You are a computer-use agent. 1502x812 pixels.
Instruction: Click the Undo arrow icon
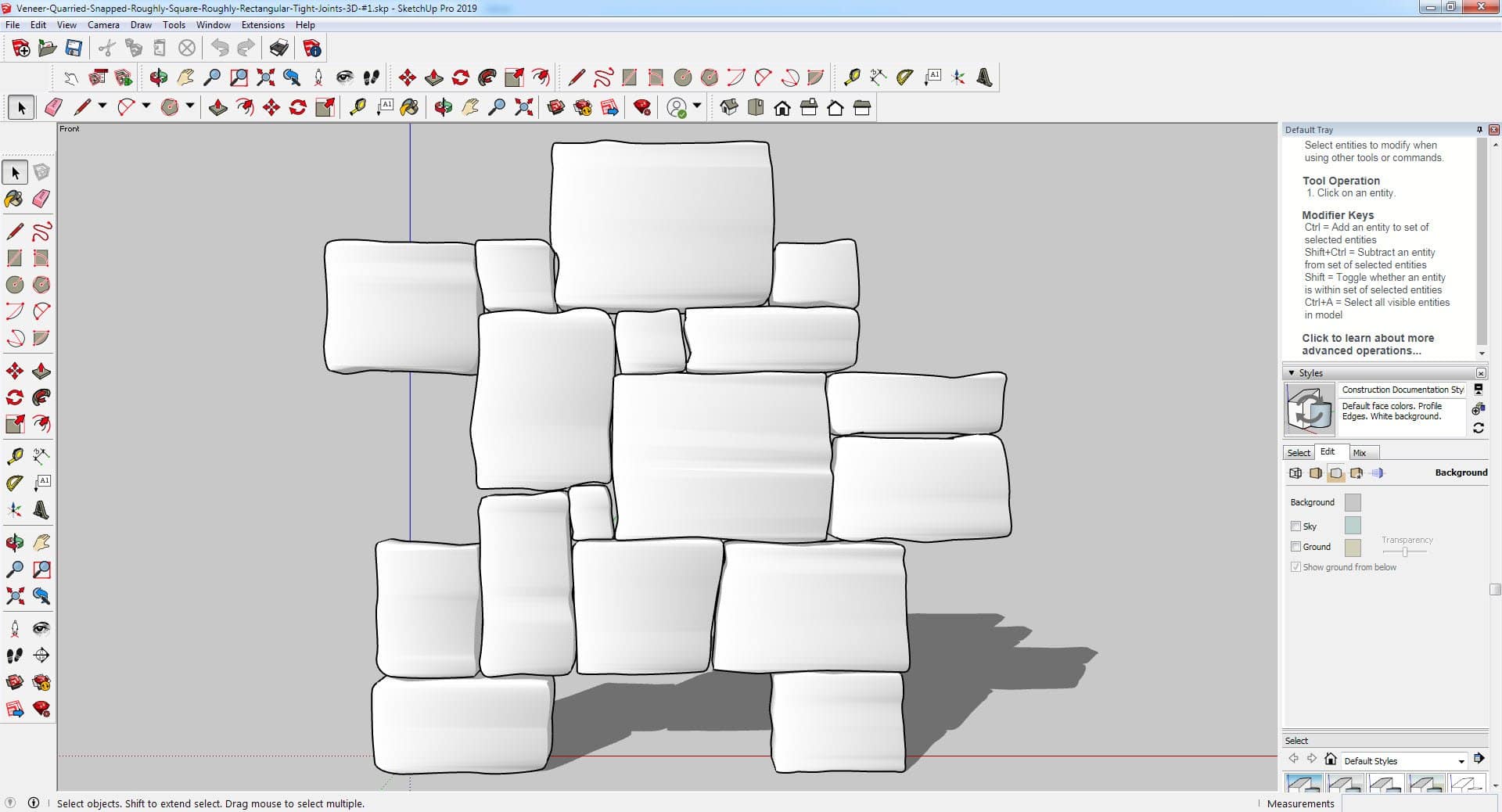click(x=220, y=49)
